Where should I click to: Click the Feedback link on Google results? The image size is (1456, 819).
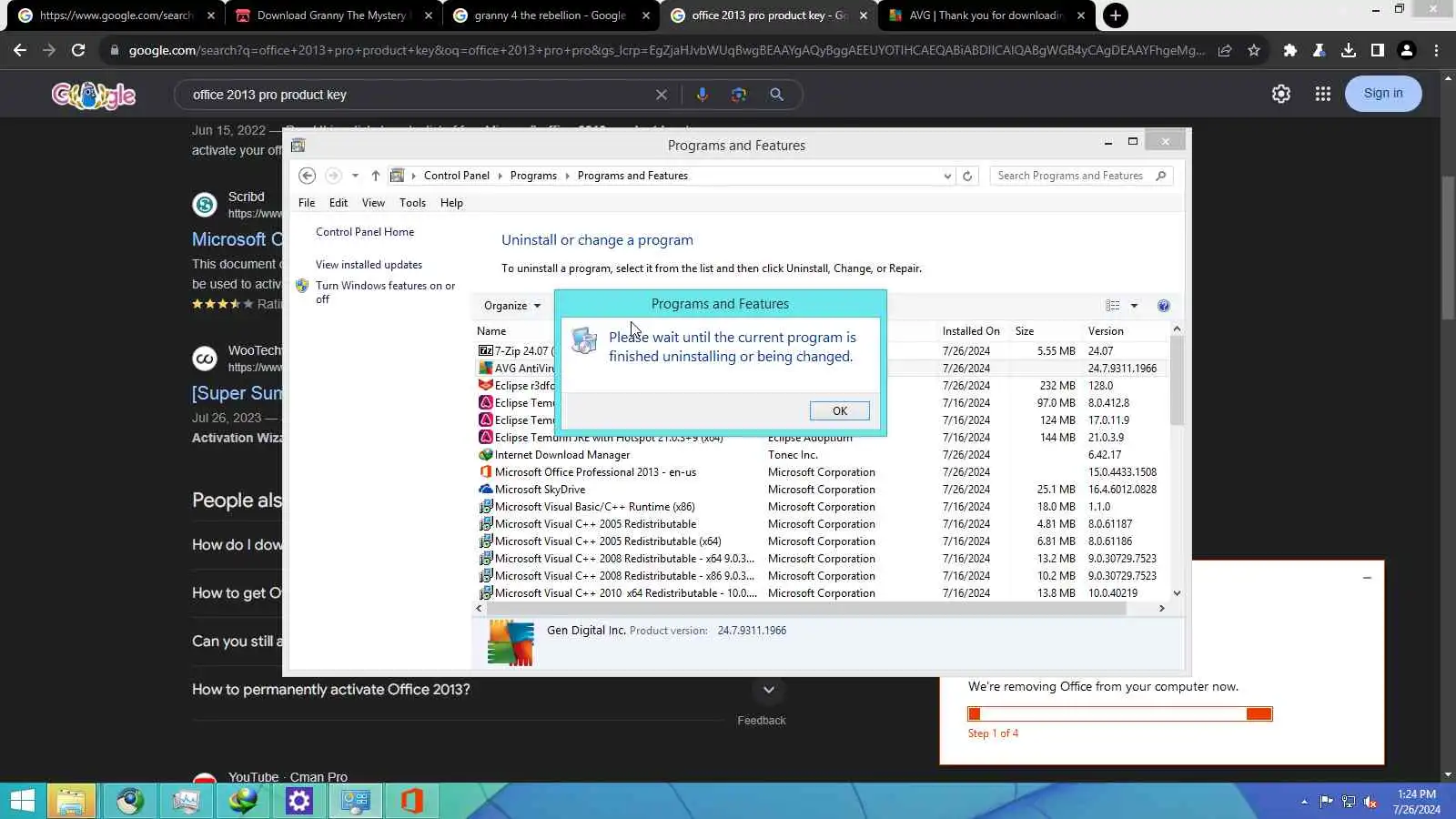pyautogui.click(x=762, y=721)
